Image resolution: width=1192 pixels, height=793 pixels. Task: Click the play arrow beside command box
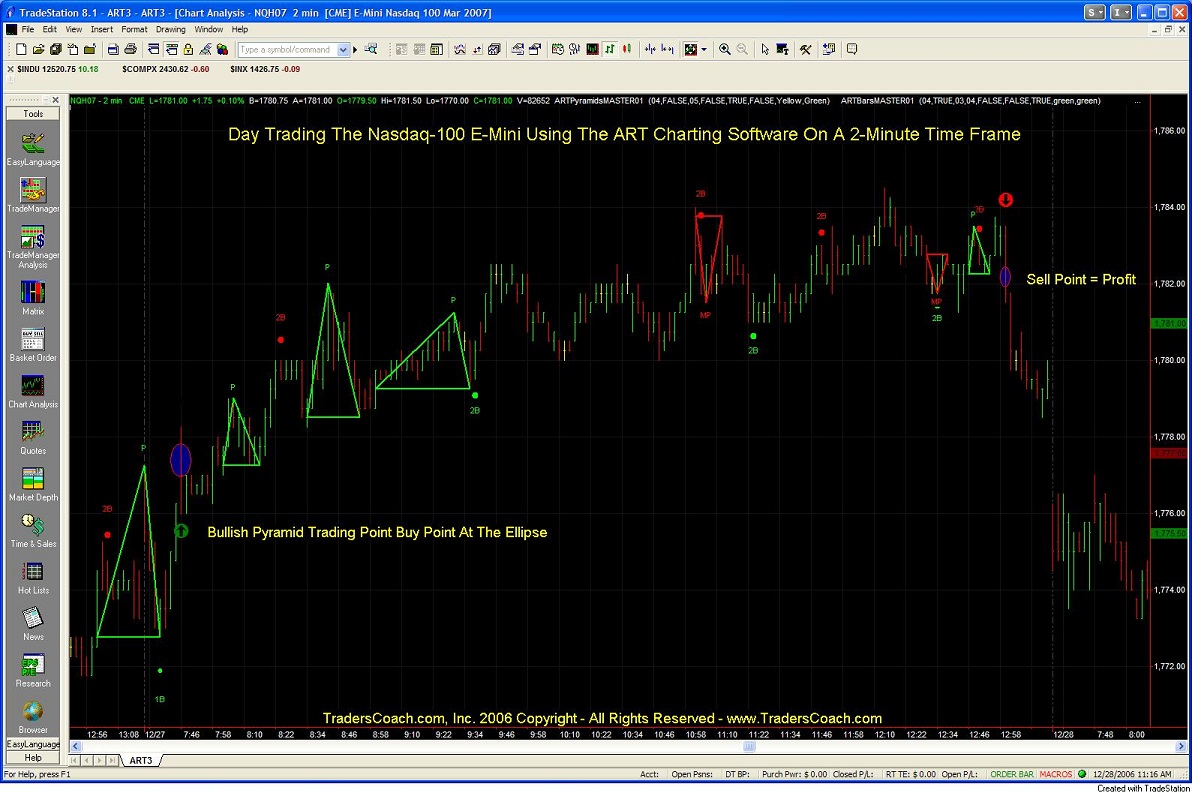pyautogui.click(x=355, y=50)
